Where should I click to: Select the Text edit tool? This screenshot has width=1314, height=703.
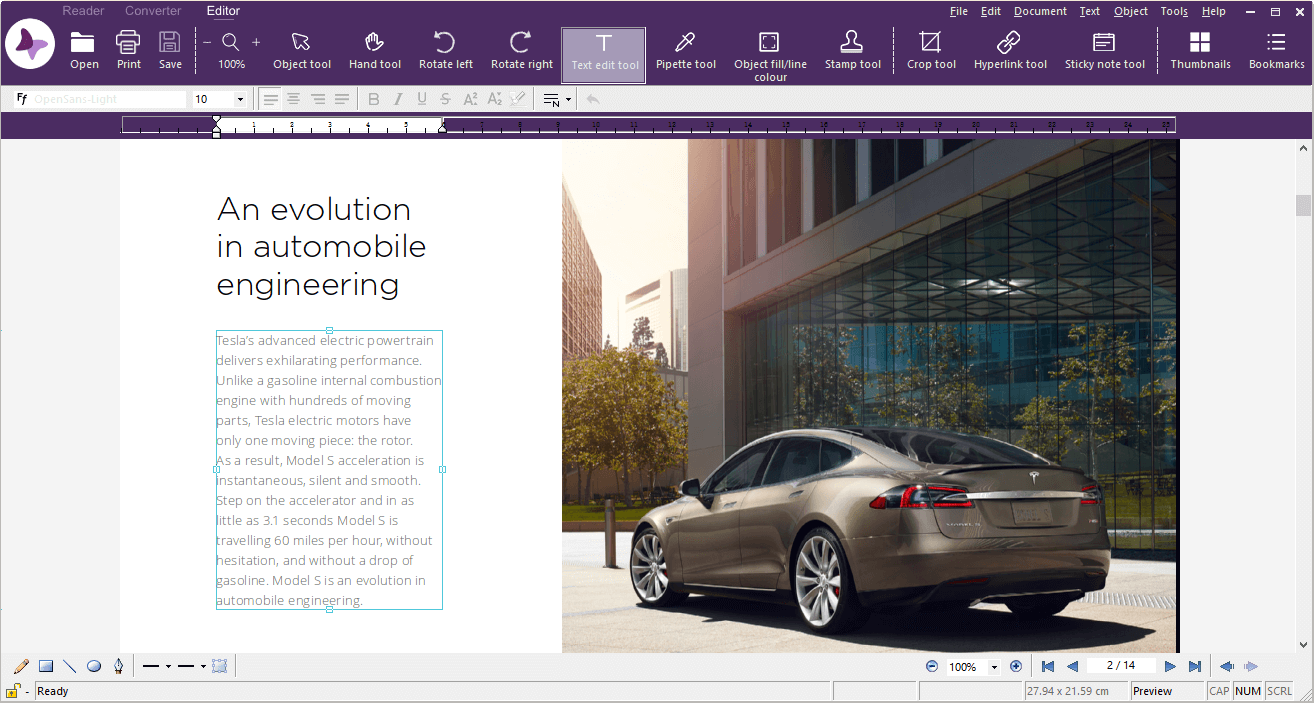coord(604,54)
